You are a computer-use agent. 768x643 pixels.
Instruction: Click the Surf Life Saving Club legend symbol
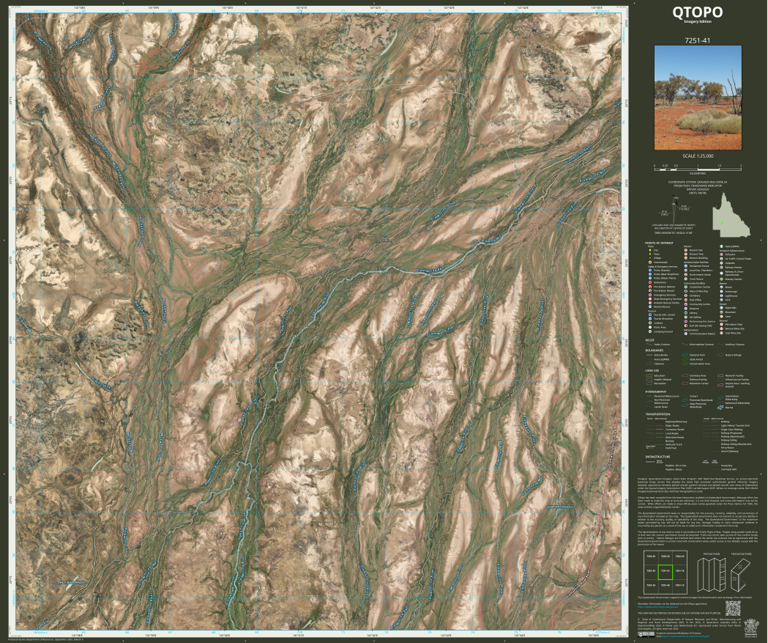(x=686, y=326)
